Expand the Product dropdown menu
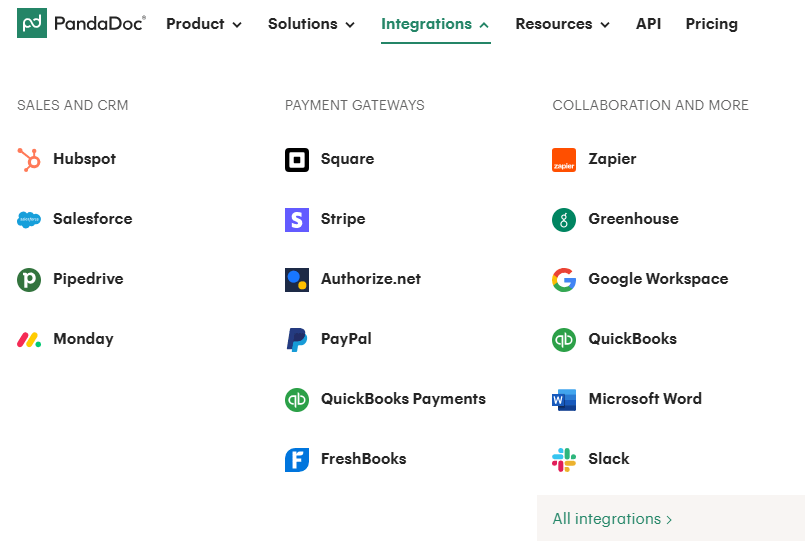811x553 pixels. 204,24
